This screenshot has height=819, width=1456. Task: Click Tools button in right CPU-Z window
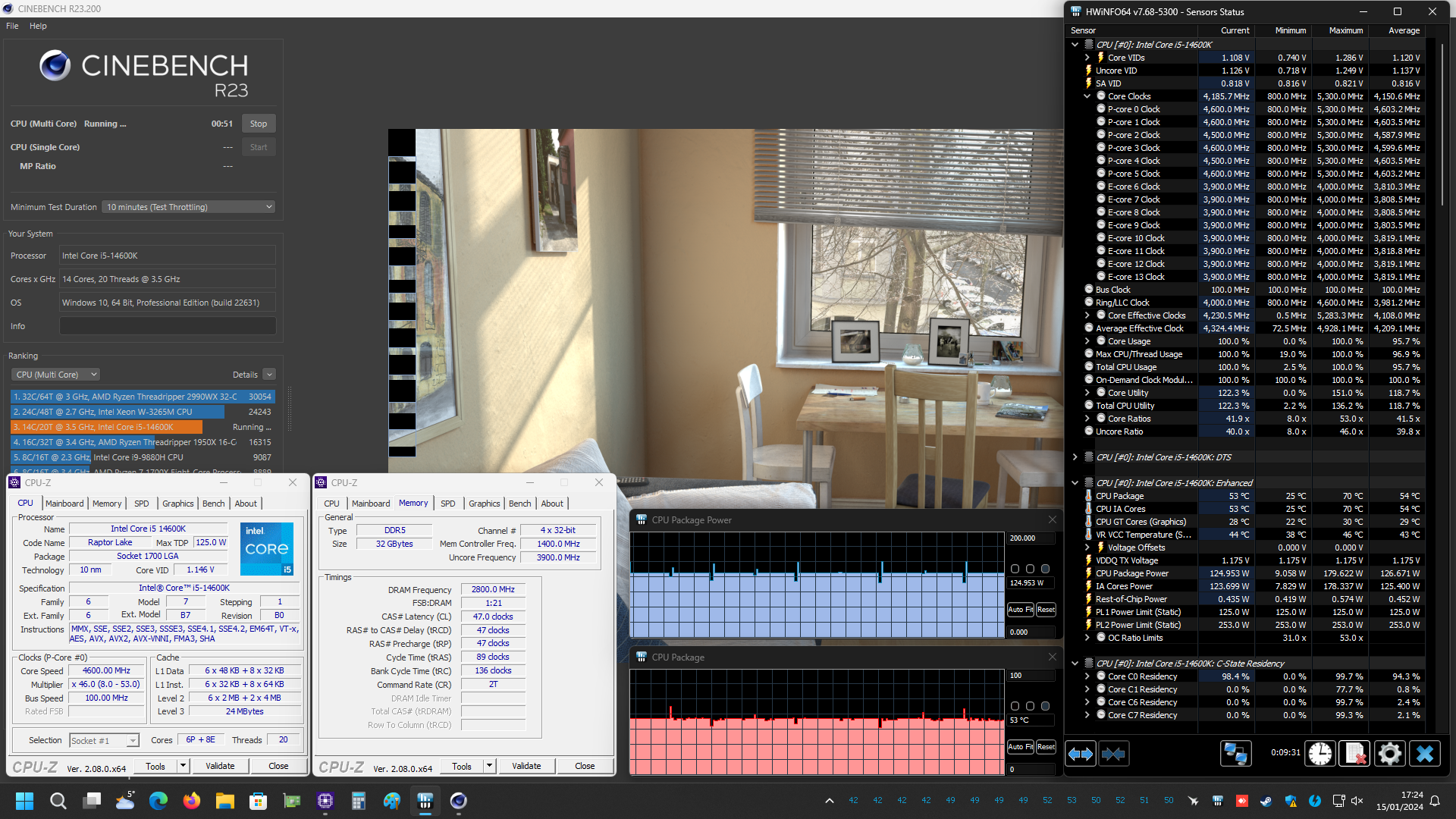(x=462, y=766)
